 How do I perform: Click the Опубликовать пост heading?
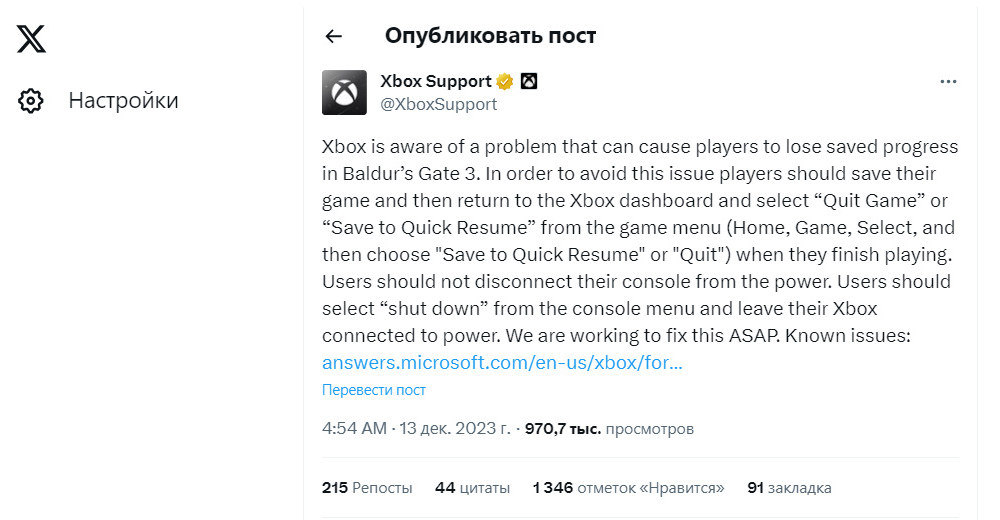[x=490, y=36]
